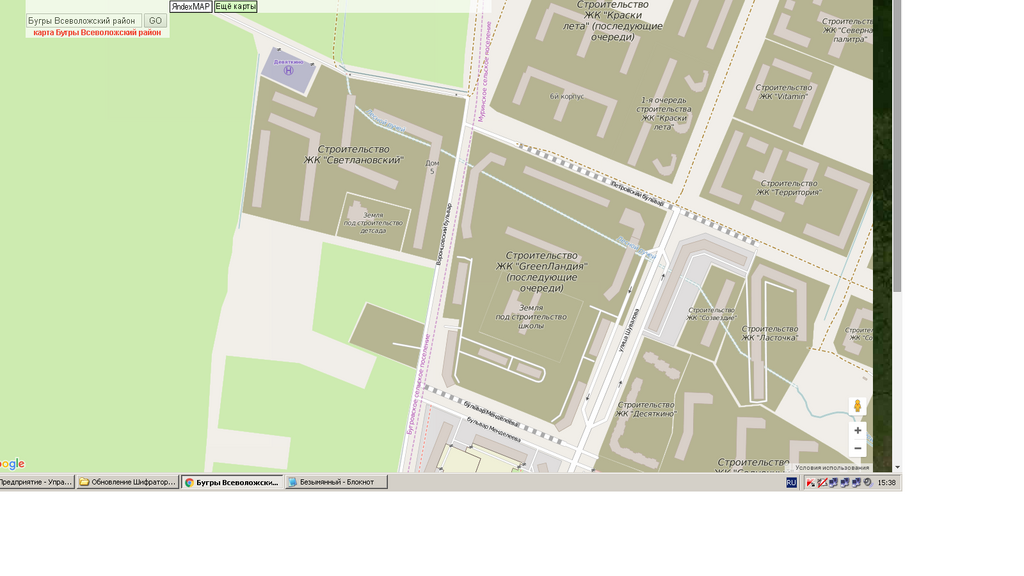Click the scrollbar down arrow
The image size is (1024, 576).
(897, 467)
